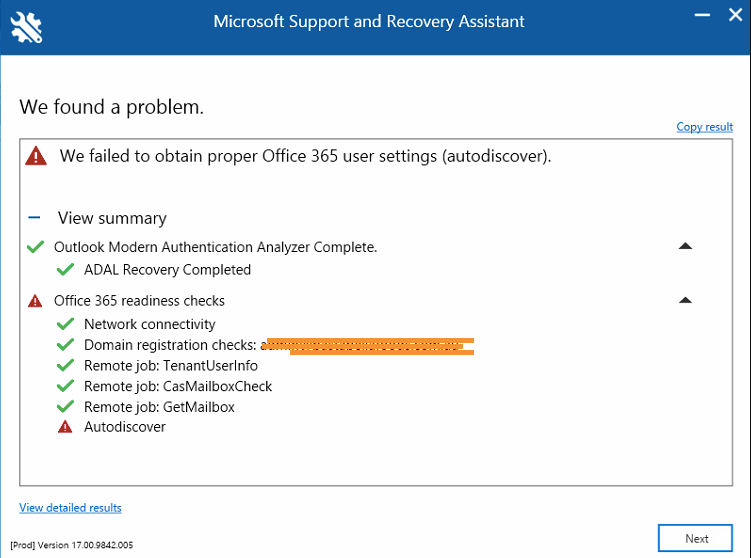This screenshot has height=558, width=751.
Task: Click the red warning icon beside autodiscover failure
Action: point(36,156)
